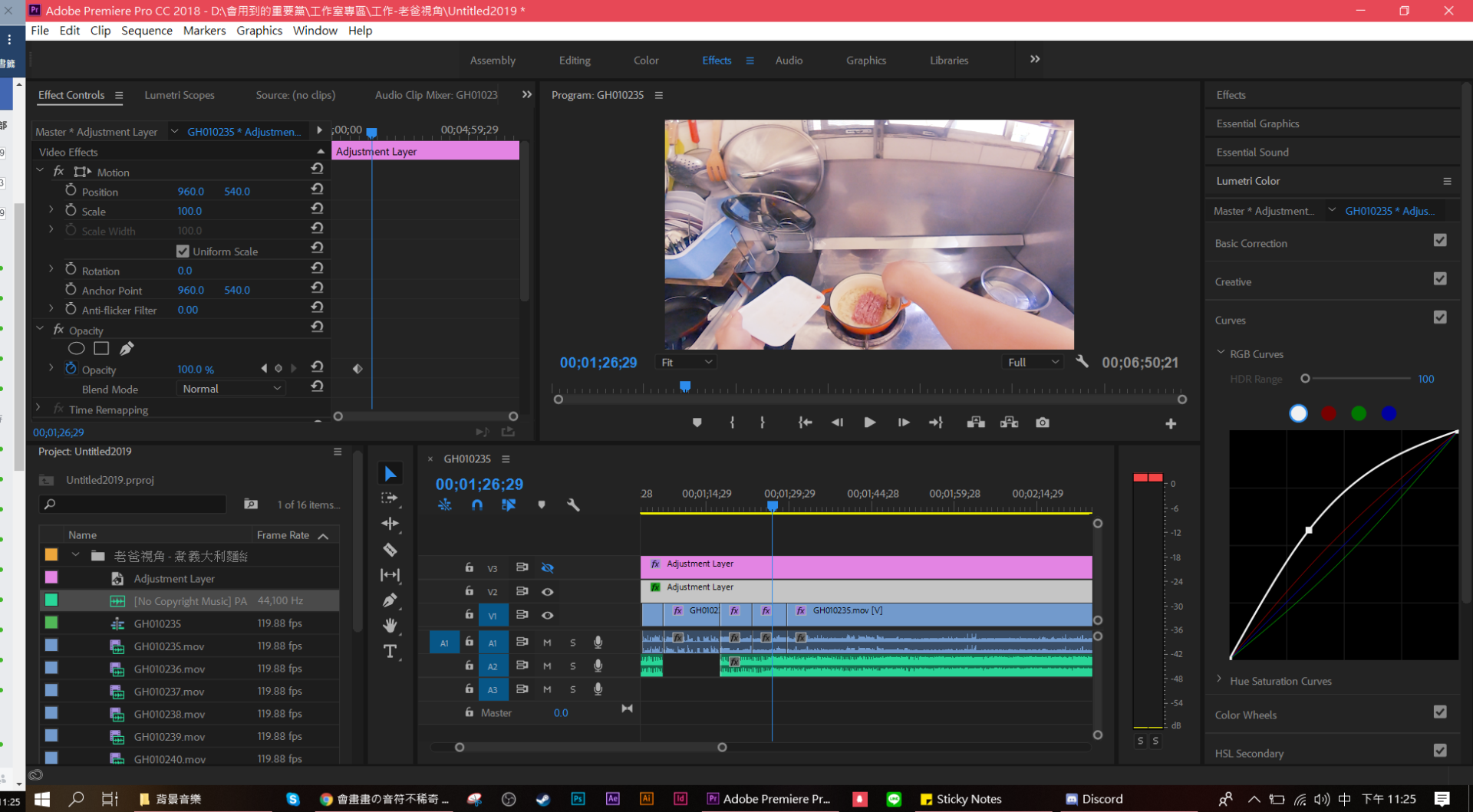Disable Color Wheels checkbox

(1440, 712)
